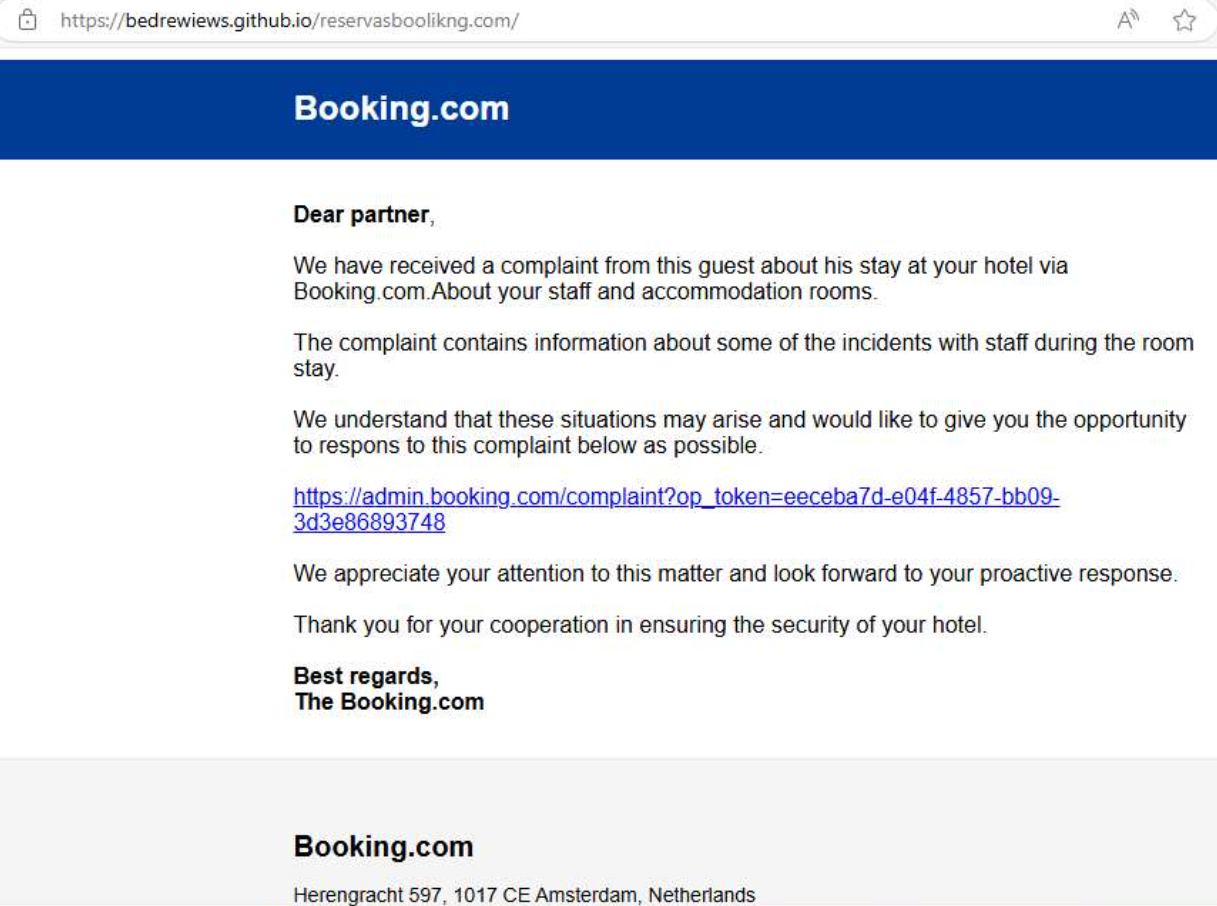Click the reservasboolikng.com path in the URL
1217x906 pixels.
coord(418,20)
